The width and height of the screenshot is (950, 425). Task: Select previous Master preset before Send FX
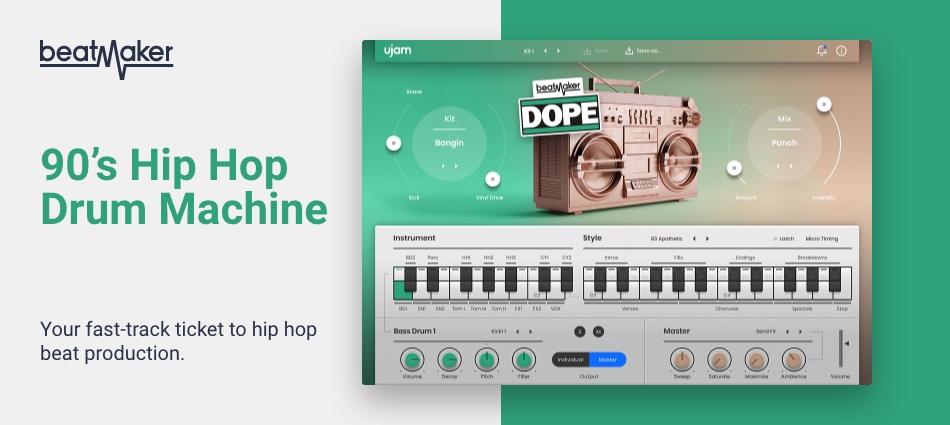coord(786,332)
